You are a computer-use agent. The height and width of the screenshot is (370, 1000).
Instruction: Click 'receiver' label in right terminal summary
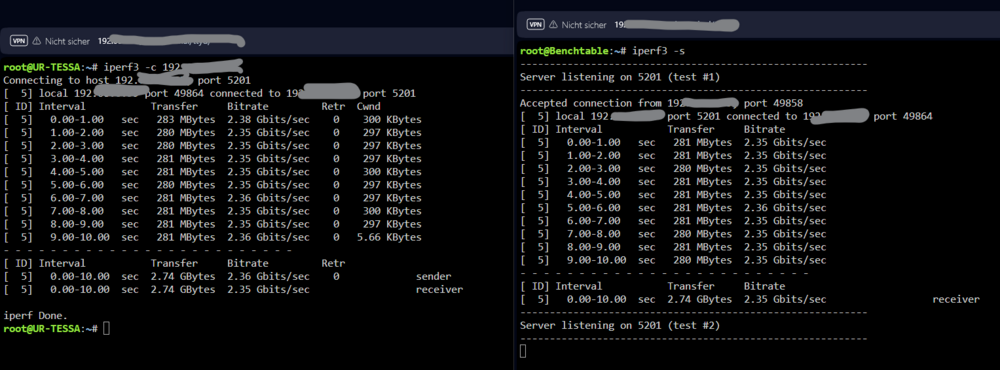tap(956, 299)
